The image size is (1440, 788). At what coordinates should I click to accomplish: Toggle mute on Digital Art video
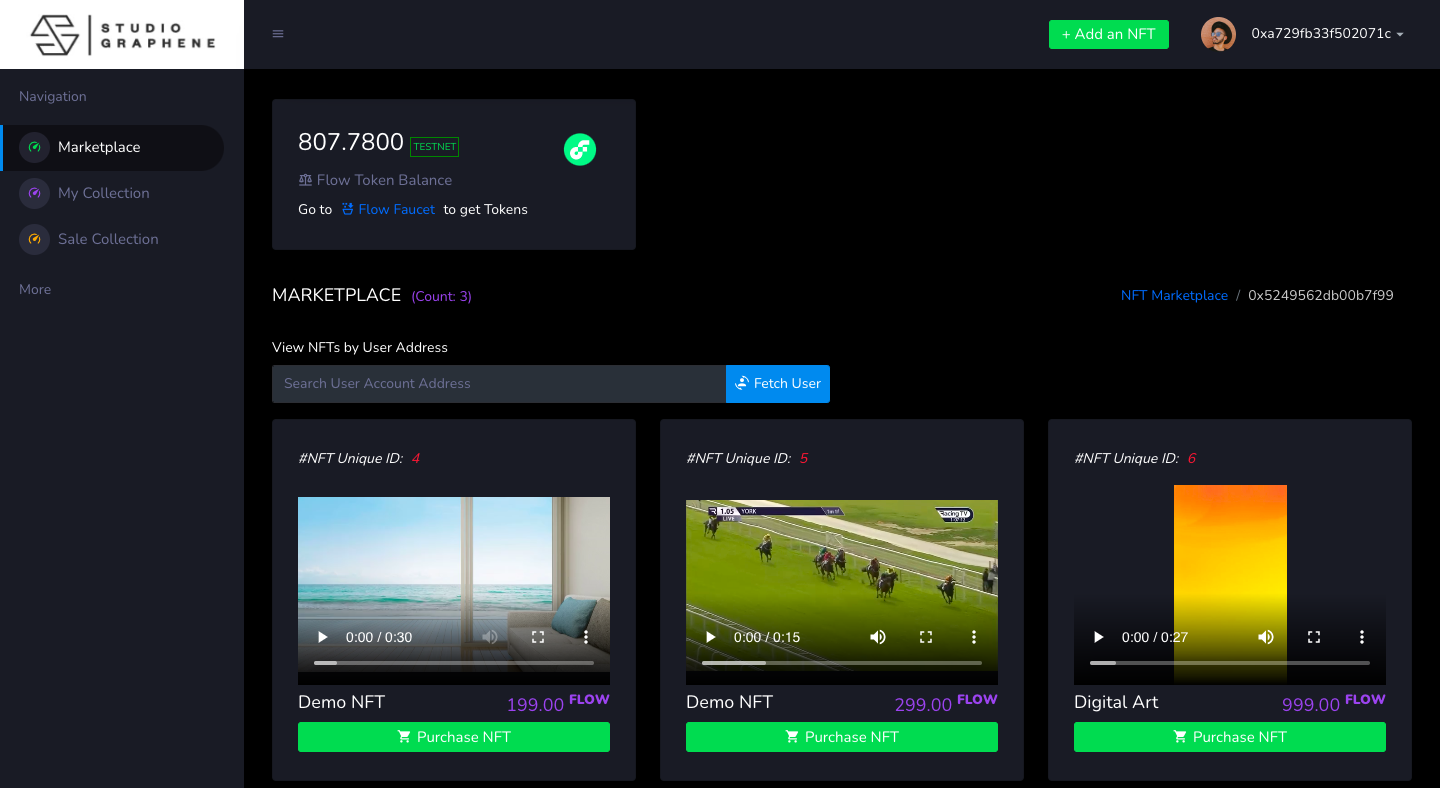pyautogui.click(x=1266, y=637)
